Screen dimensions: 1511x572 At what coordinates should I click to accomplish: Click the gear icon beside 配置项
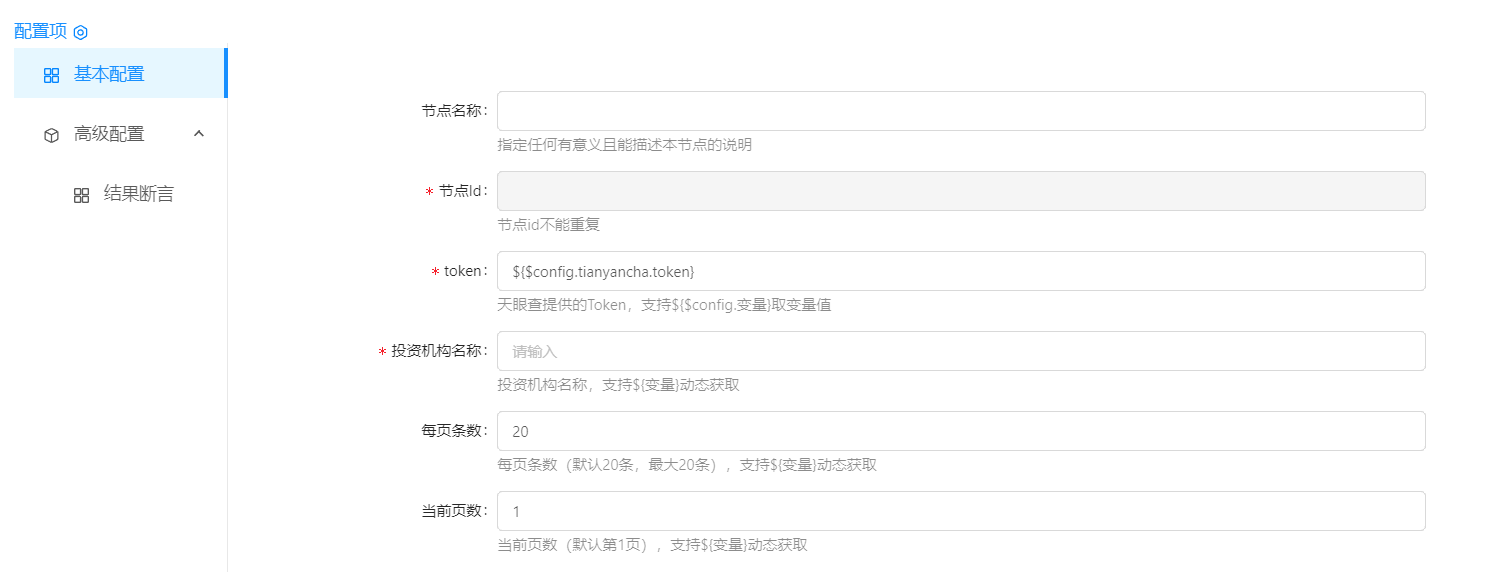pos(81,32)
